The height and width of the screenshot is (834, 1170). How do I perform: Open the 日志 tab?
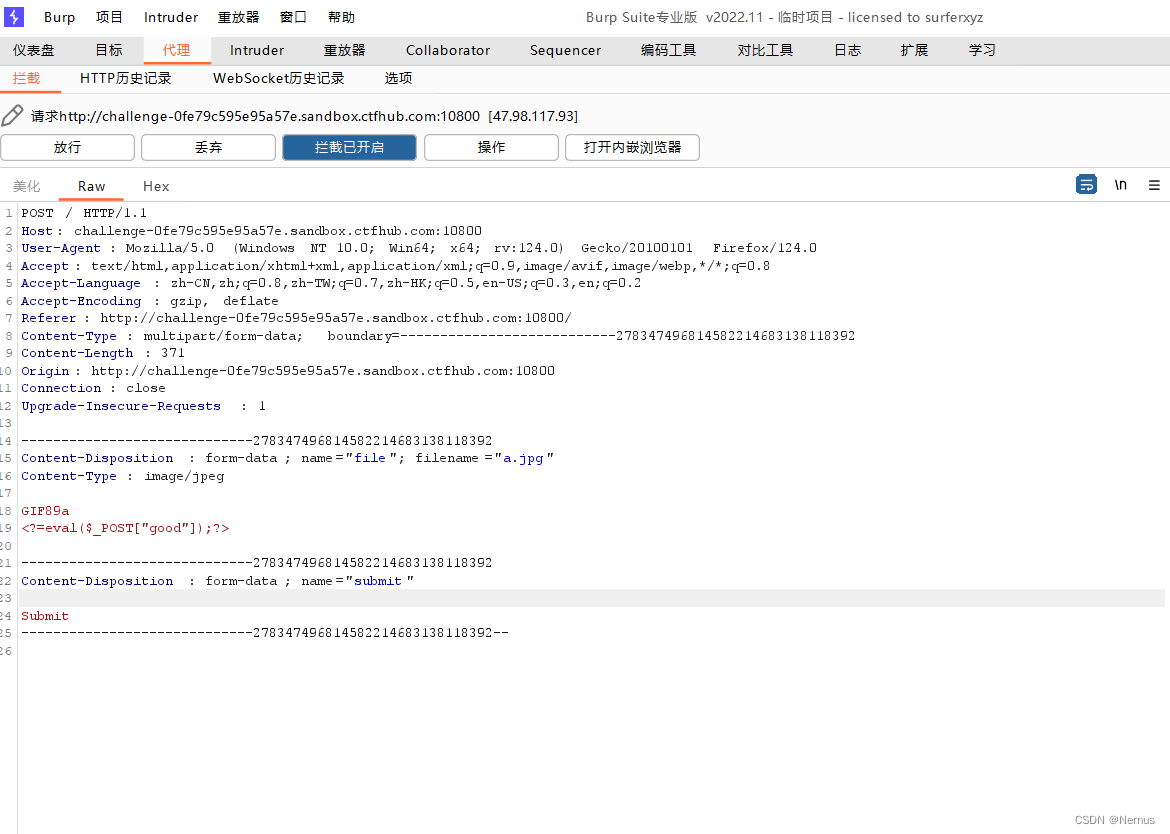(x=847, y=50)
